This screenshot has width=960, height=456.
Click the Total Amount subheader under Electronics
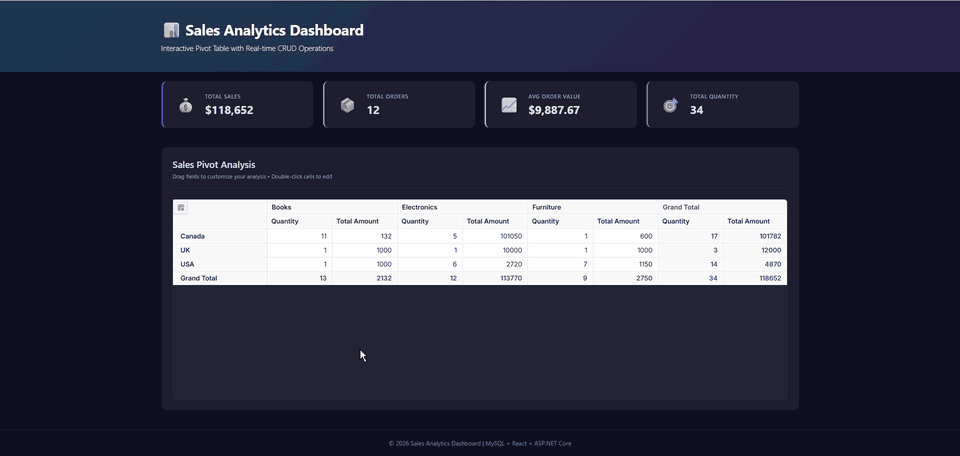(495, 221)
